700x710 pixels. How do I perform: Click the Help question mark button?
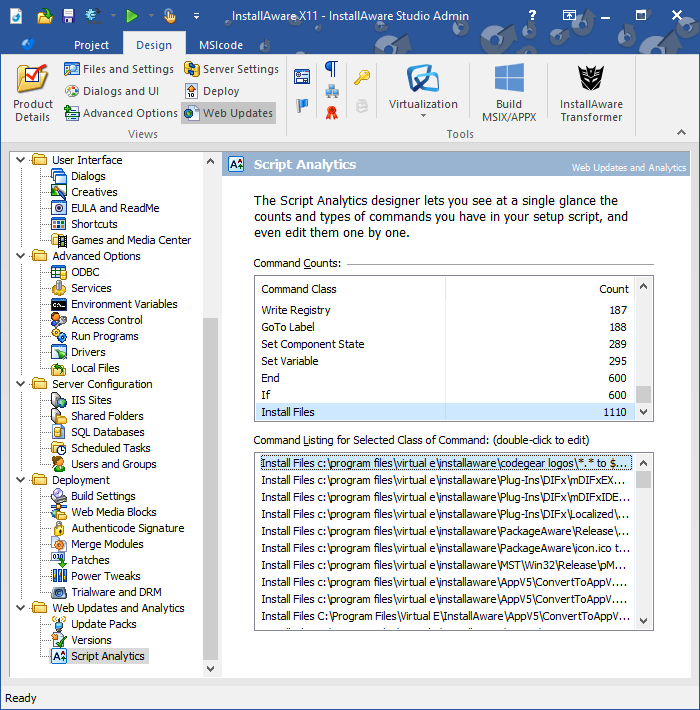tap(532, 15)
